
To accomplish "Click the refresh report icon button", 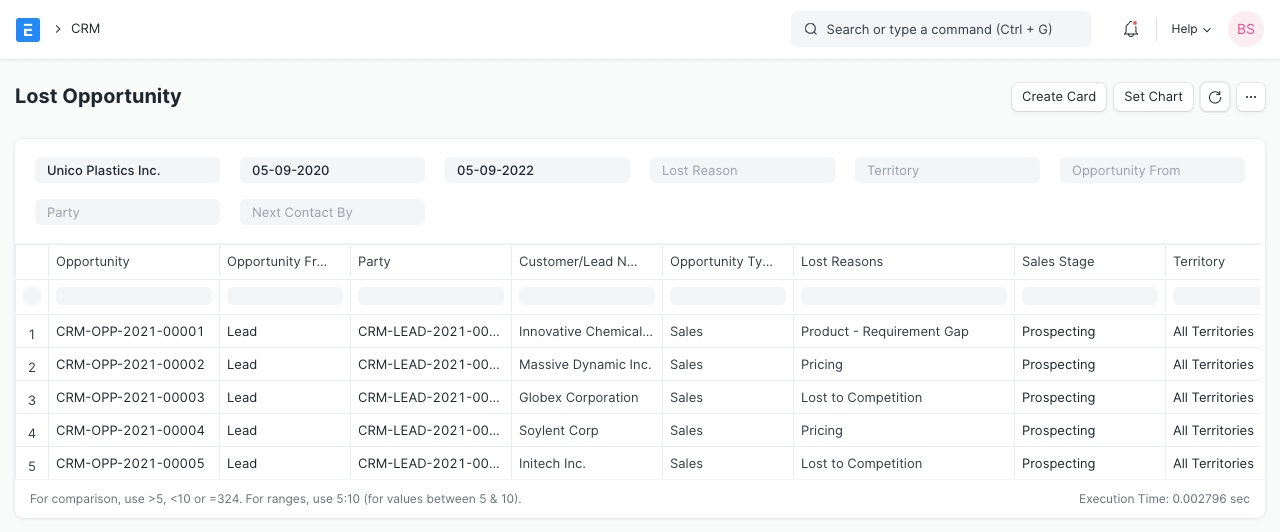I will [x=1214, y=97].
